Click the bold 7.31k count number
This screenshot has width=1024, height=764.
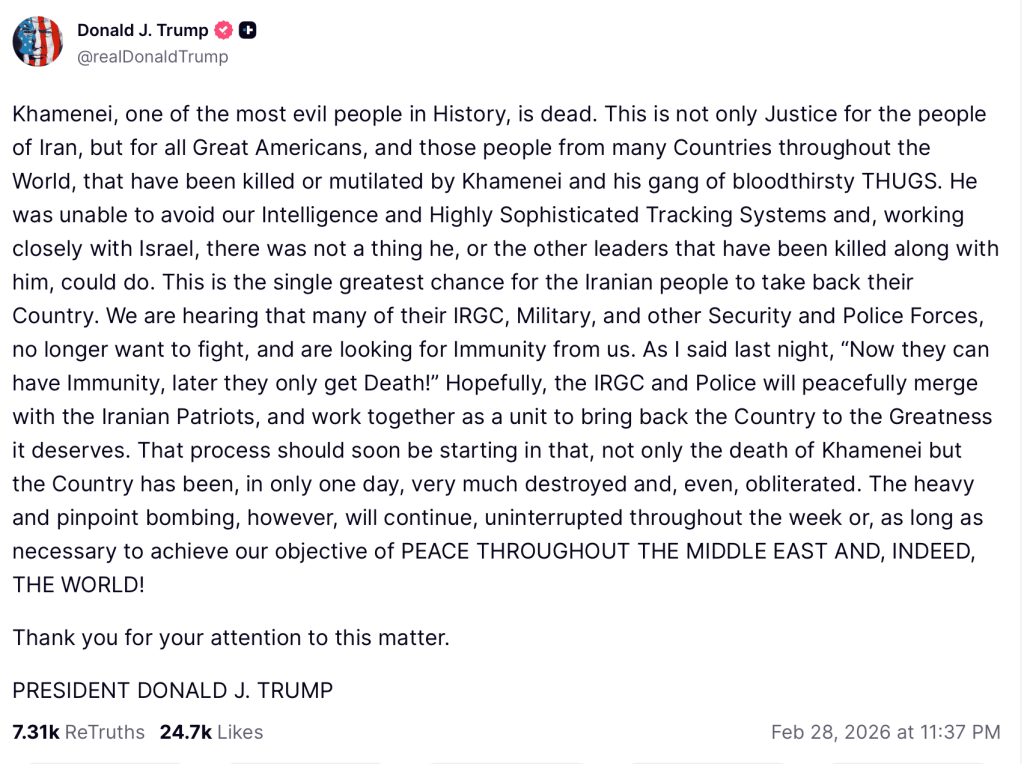tap(36, 732)
